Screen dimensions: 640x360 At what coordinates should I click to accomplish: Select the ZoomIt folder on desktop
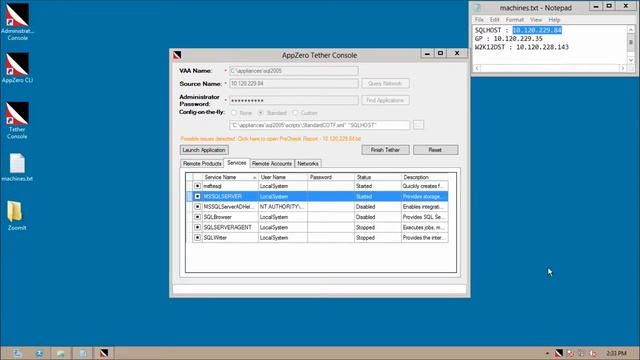[17, 216]
